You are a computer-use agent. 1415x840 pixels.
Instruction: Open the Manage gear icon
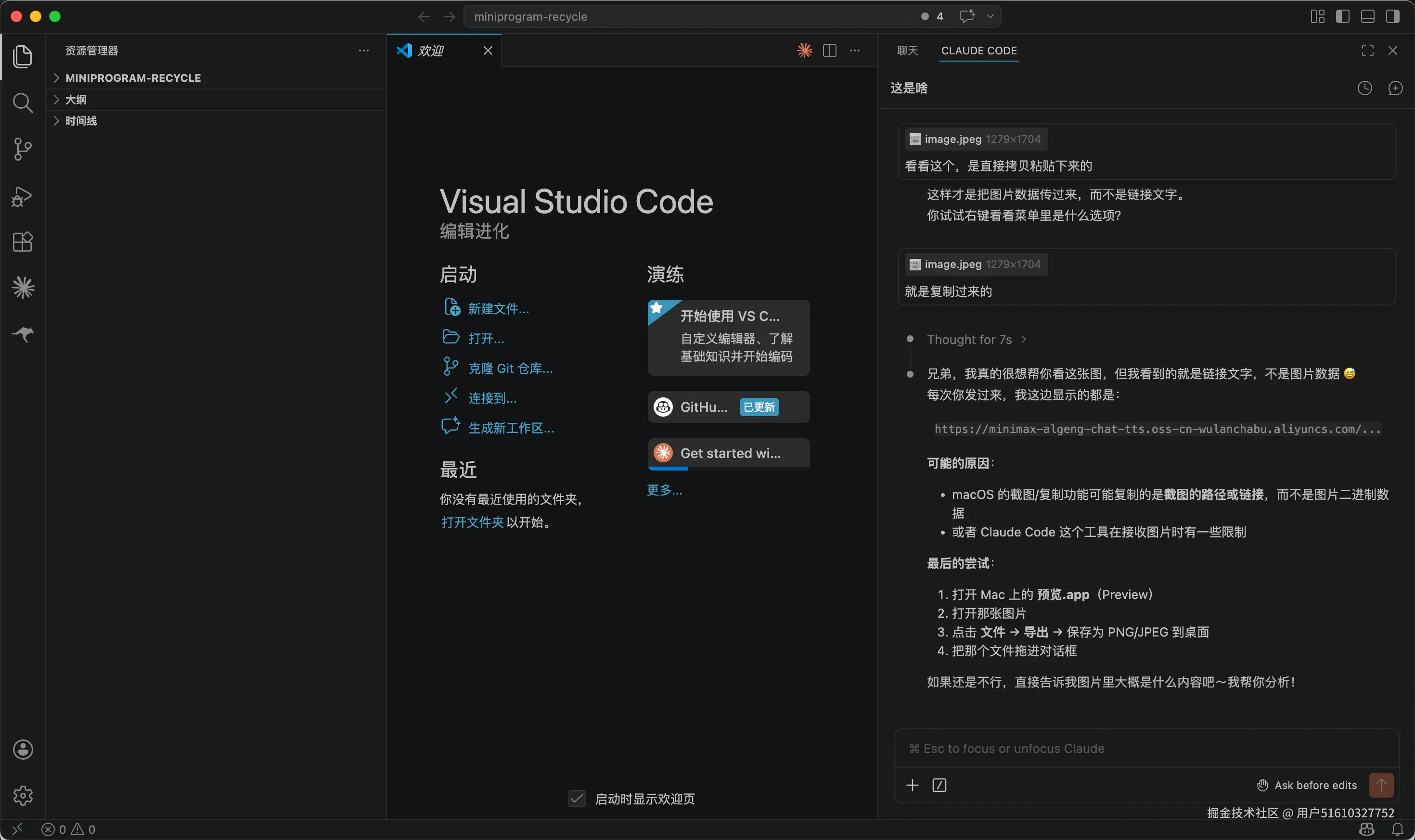23,795
